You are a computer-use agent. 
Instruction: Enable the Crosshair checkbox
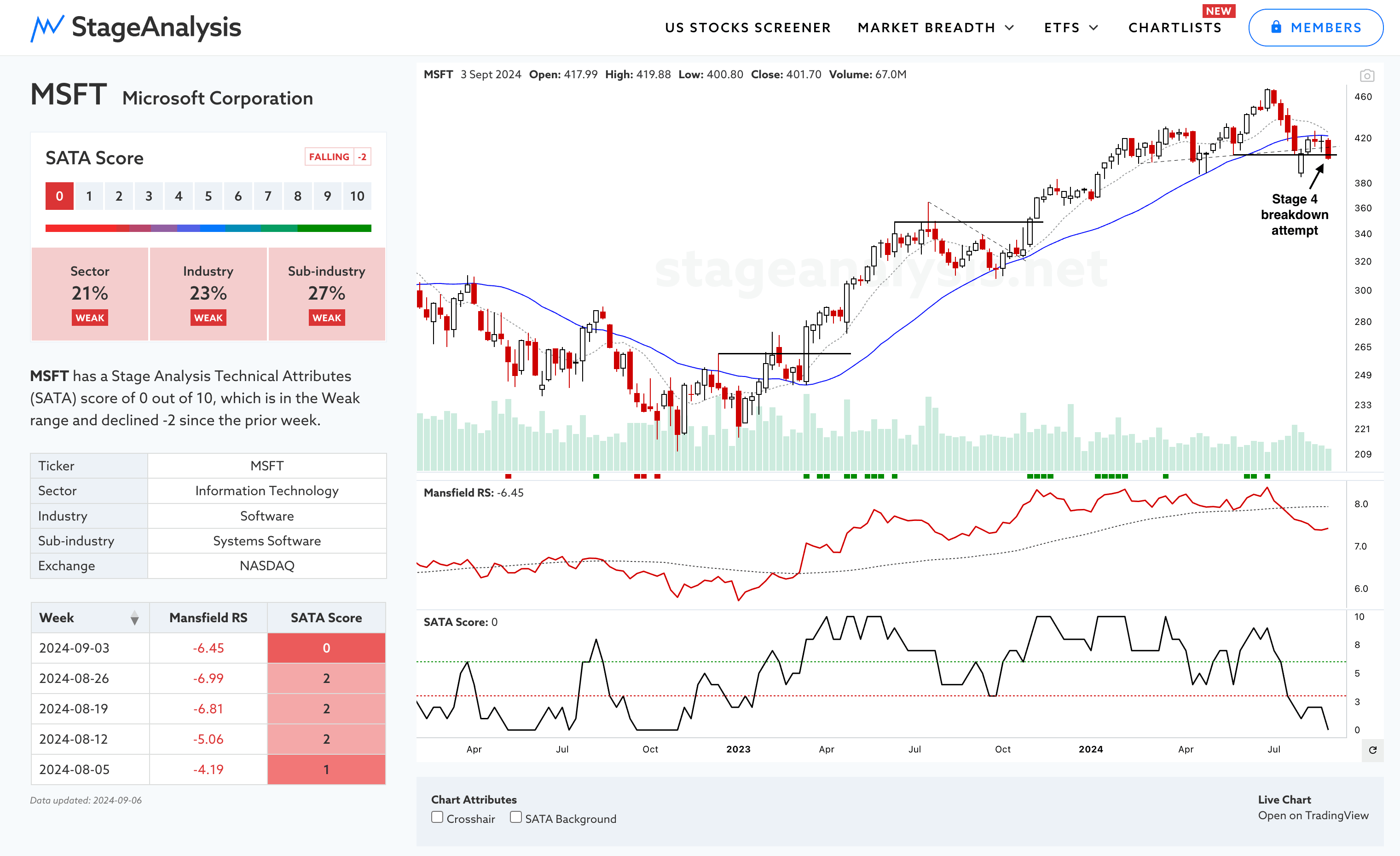pyautogui.click(x=437, y=817)
